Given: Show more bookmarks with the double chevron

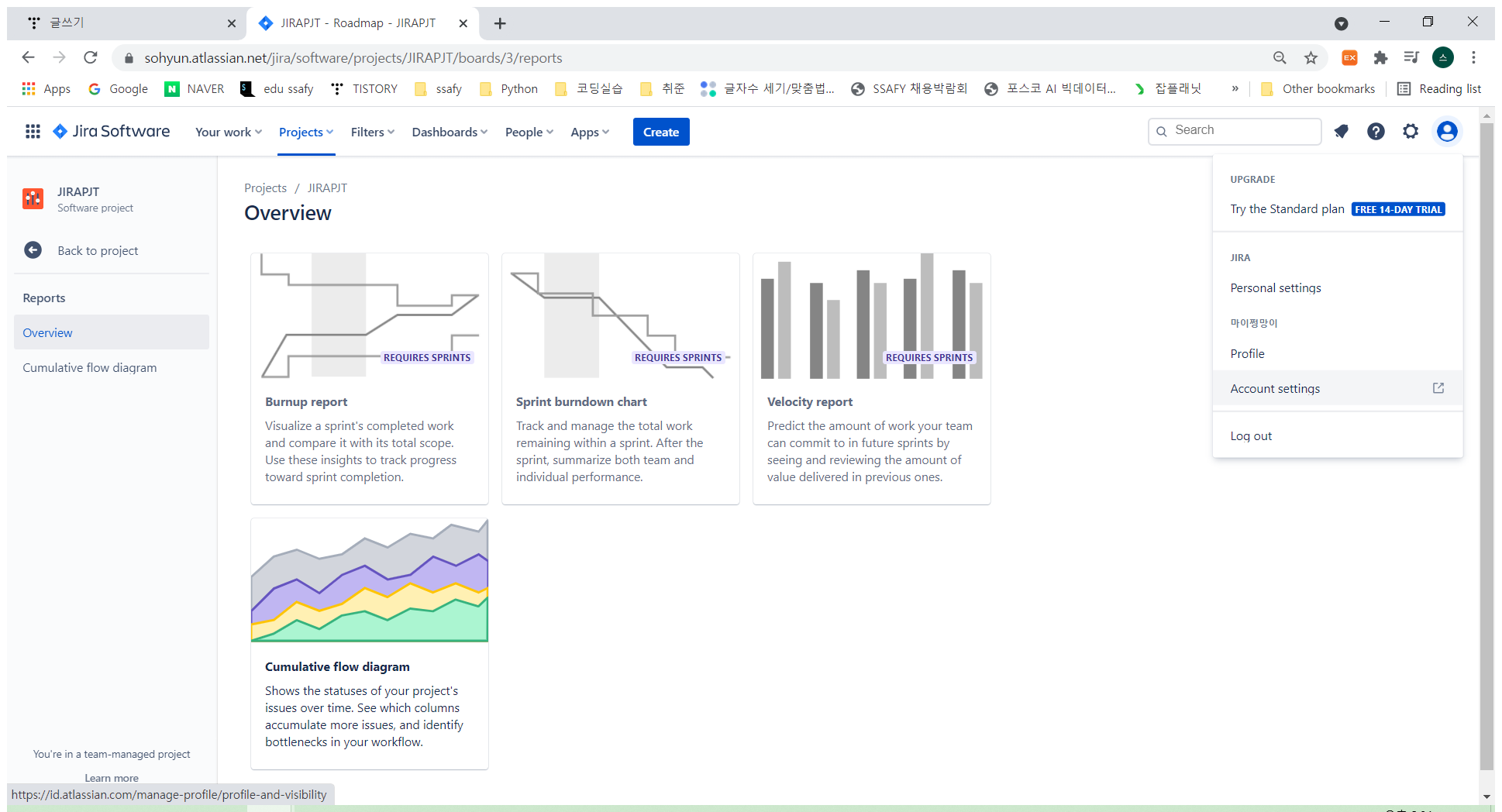Looking at the screenshot, I should (x=1235, y=89).
